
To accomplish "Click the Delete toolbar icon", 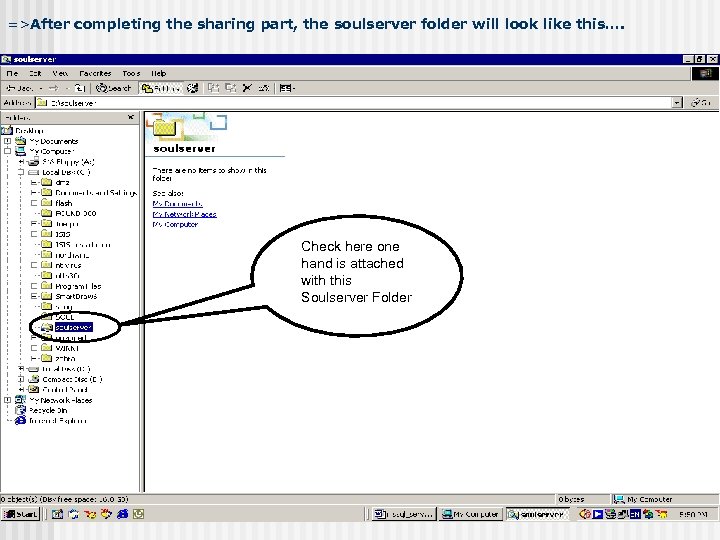I will (247, 88).
